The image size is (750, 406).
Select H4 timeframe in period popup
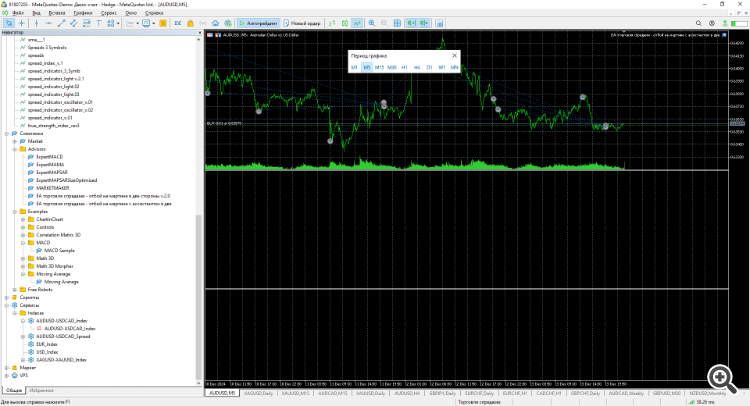point(417,67)
